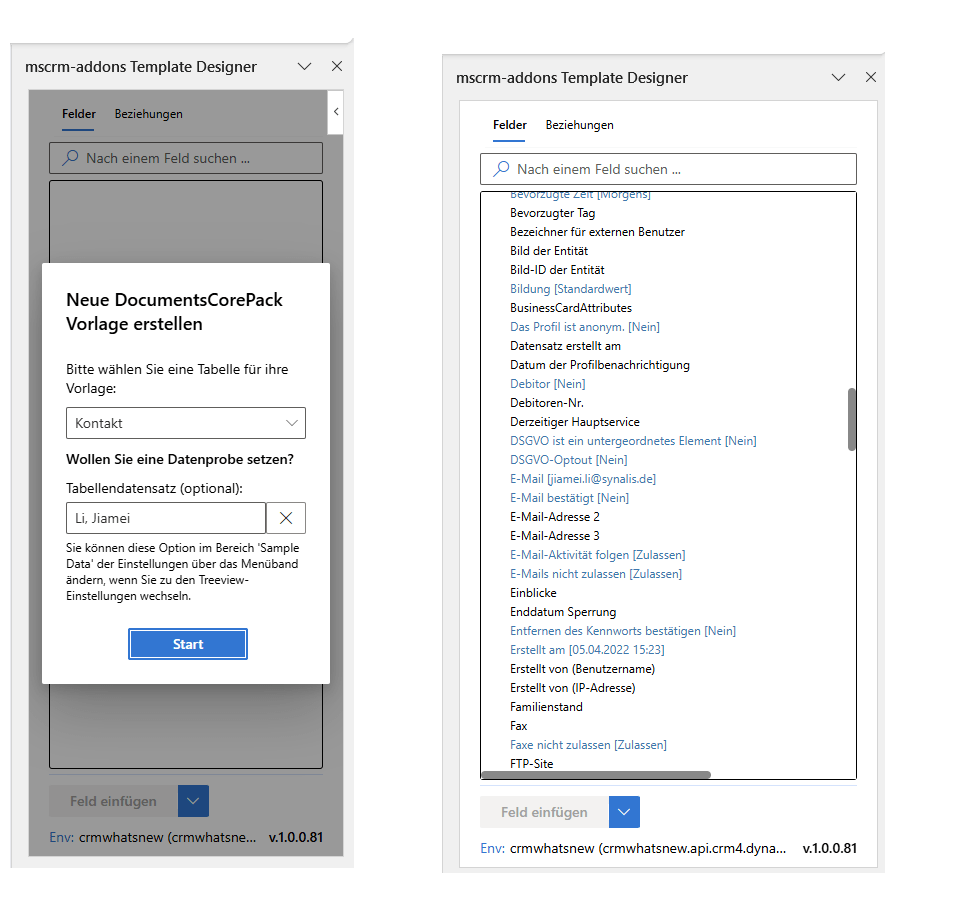Select 'Erstellt am [05.04.2022 15:23]' field
This screenshot has width=958, height=921.
587,650
